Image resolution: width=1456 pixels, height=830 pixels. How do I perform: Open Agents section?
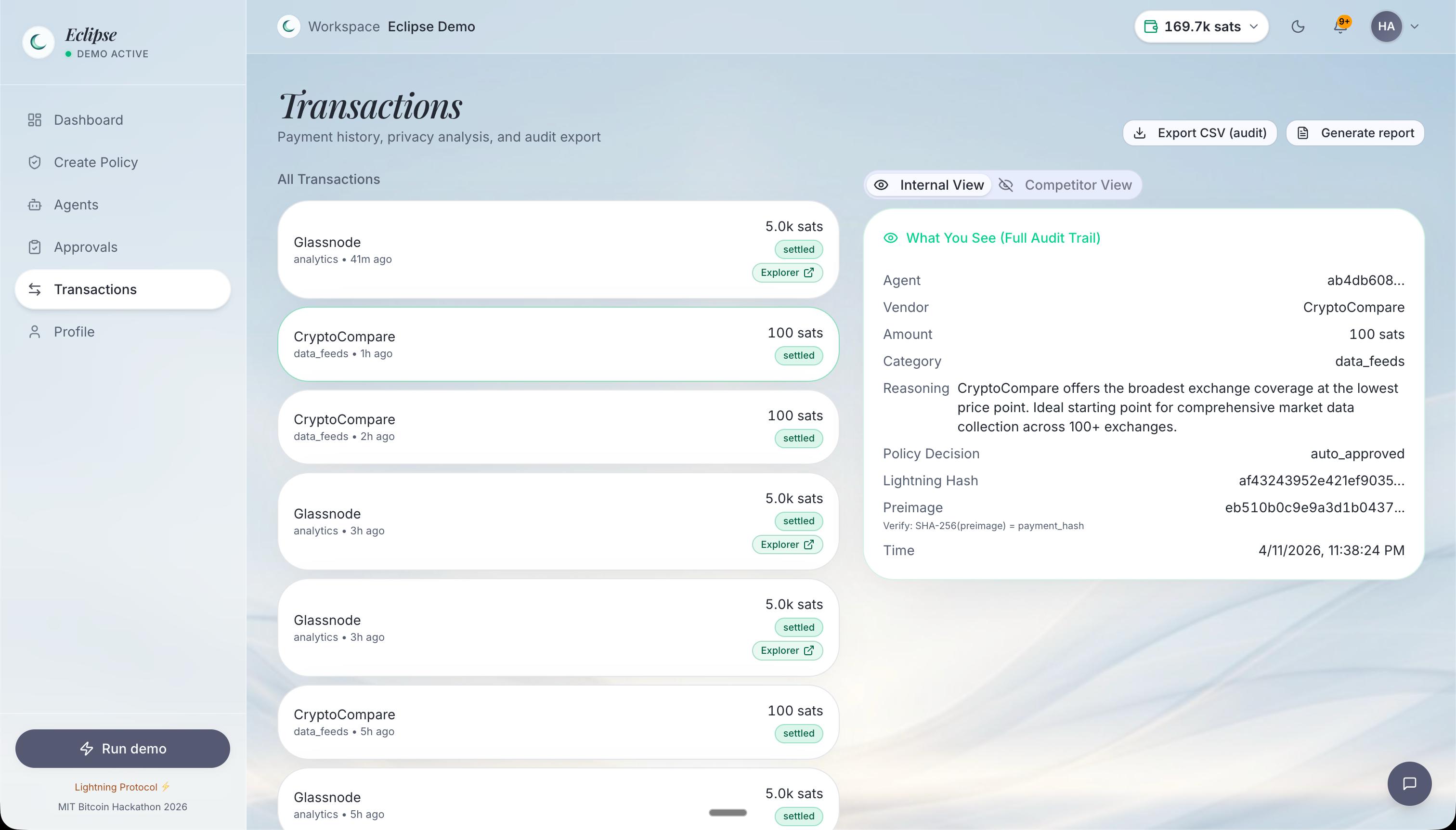tap(76, 205)
